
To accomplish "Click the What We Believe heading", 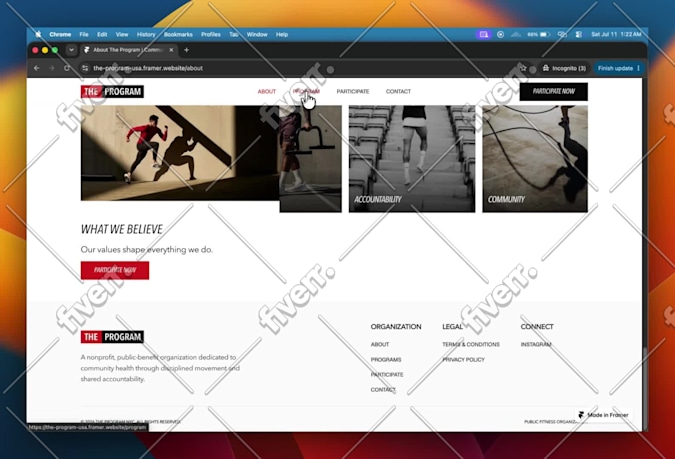I will 122,229.
